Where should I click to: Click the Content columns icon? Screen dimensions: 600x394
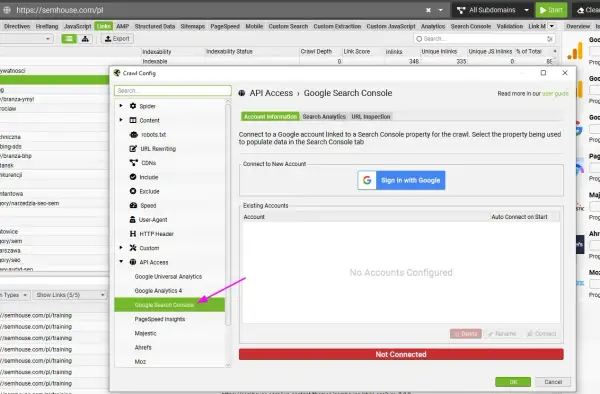click(x=133, y=120)
